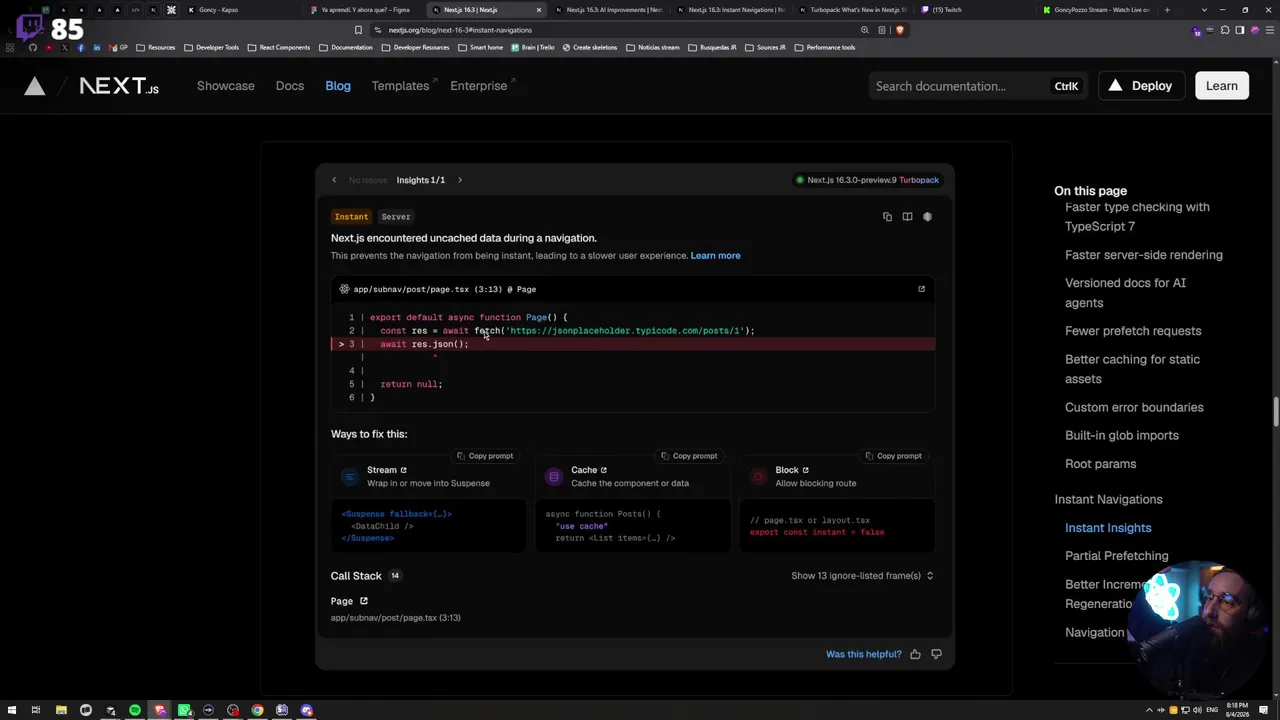Jump to Built-in glob imports section
The image size is (1280, 720).
pos(1122,436)
